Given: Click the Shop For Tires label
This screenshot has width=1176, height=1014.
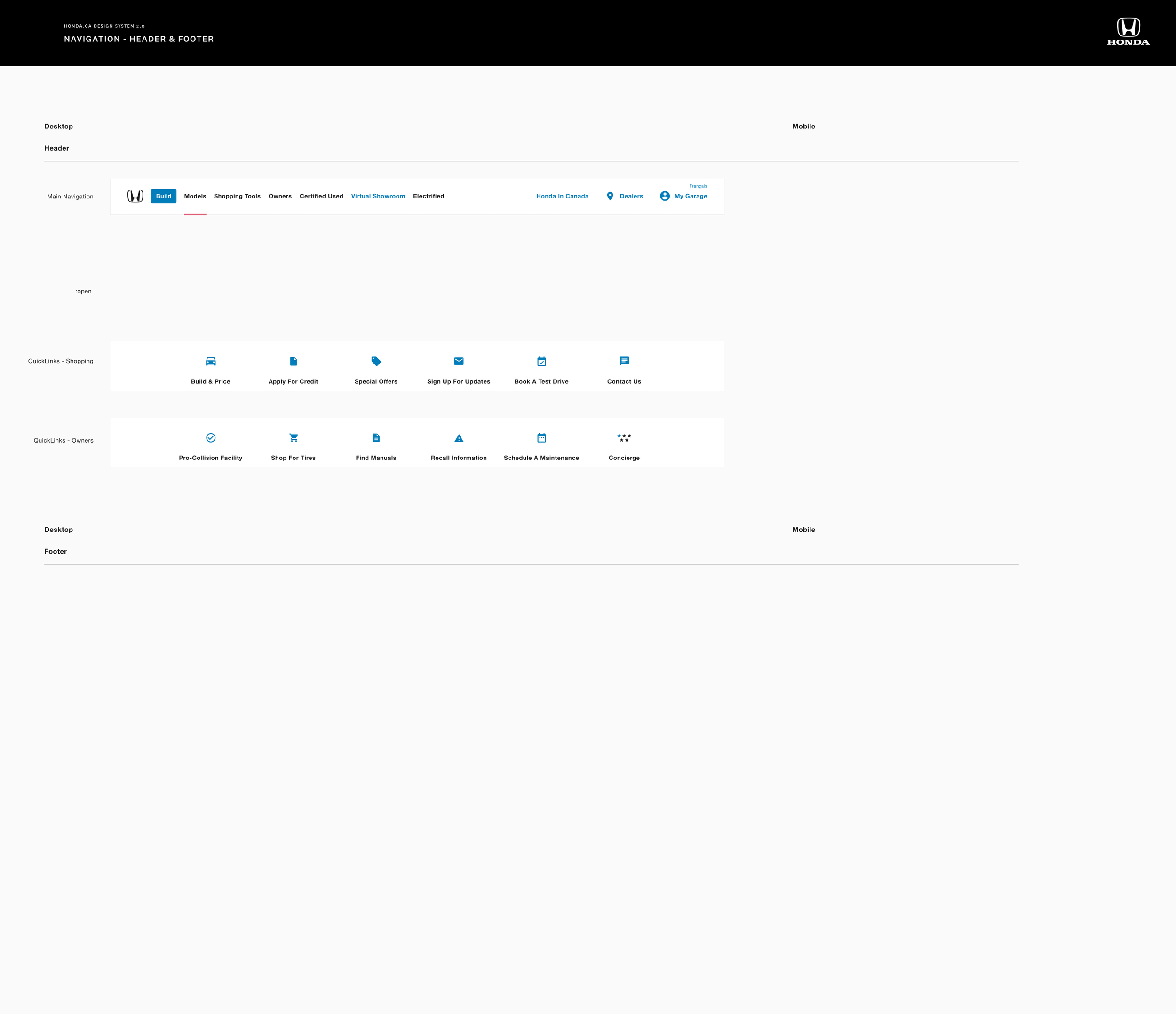Looking at the screenshot, I should [x=294, y=458].
